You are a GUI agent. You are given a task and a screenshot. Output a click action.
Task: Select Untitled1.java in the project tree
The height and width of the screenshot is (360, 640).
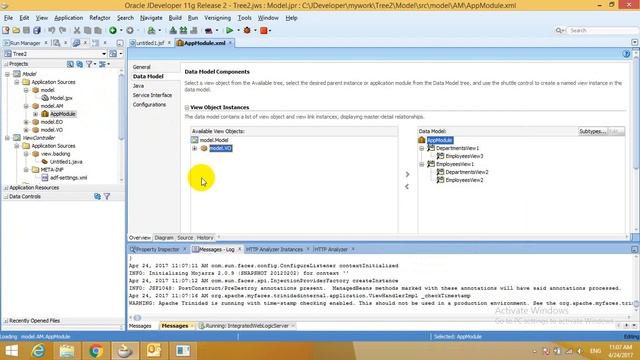(x=66, y=162)
